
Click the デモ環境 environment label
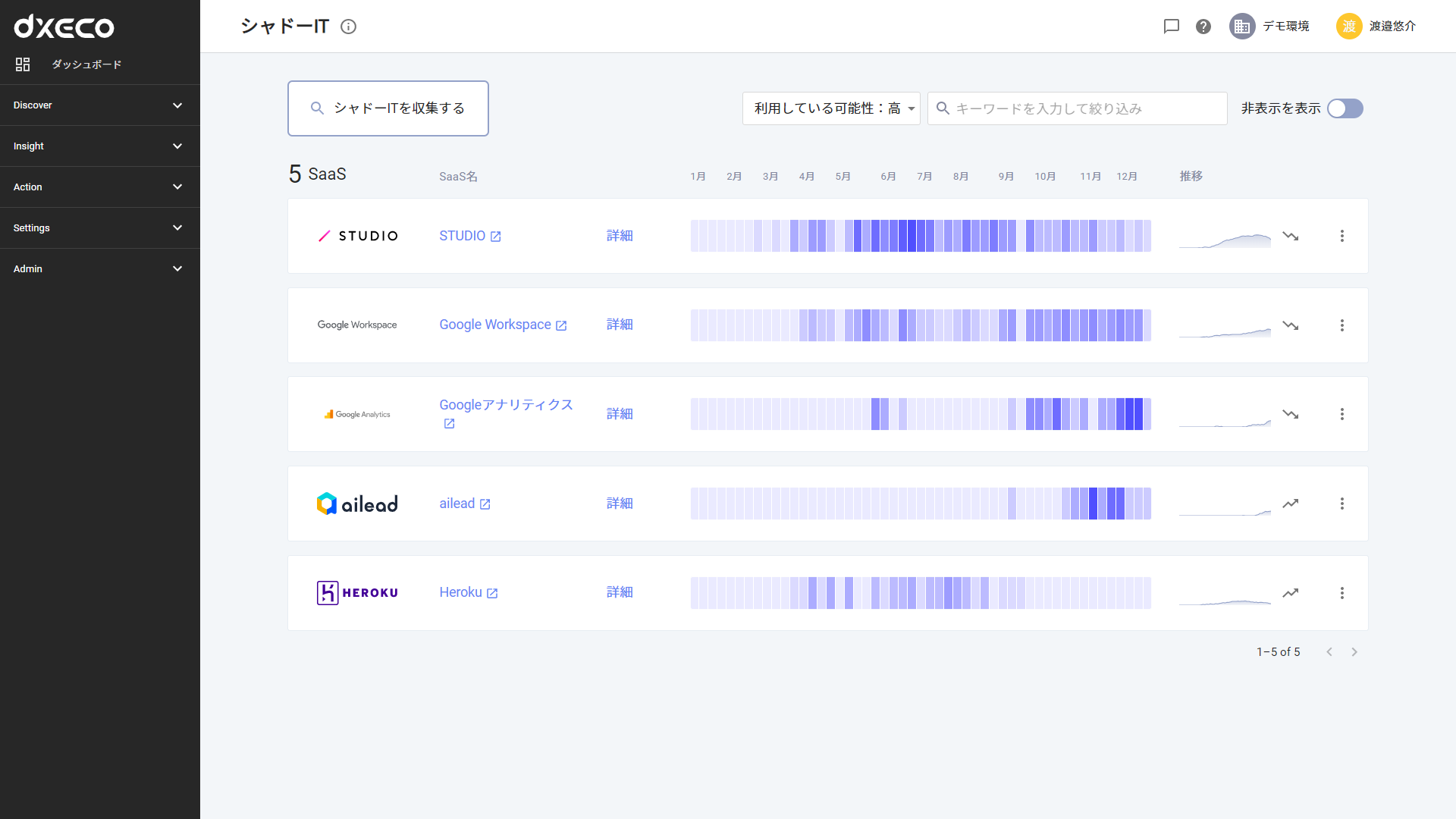[x=1286, y=27]
